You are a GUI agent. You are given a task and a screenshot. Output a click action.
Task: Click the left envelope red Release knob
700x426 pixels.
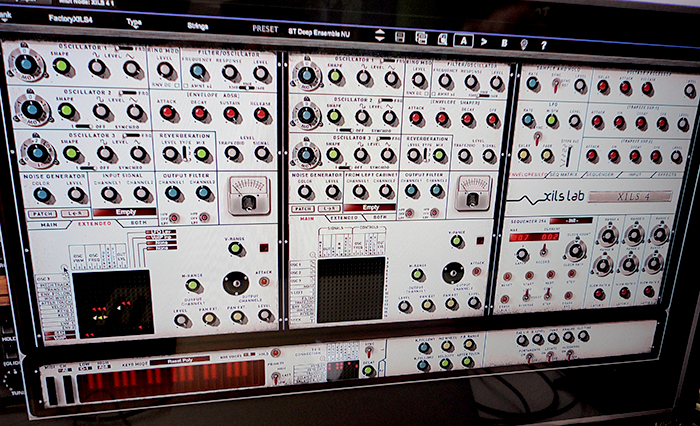262,115
